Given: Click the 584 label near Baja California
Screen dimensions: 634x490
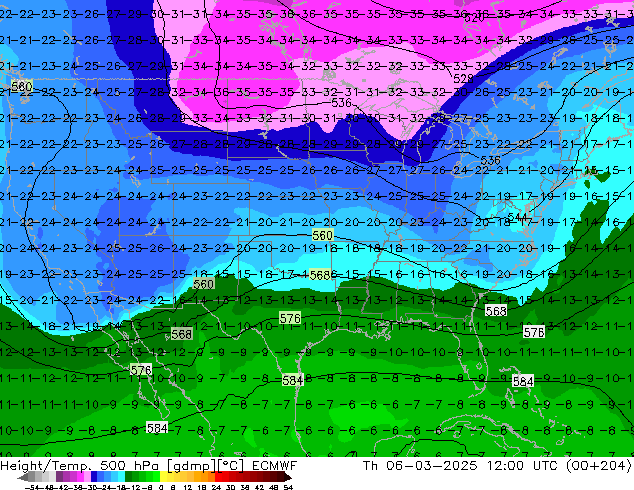Looking at the screenshot, I should [157, 428].
